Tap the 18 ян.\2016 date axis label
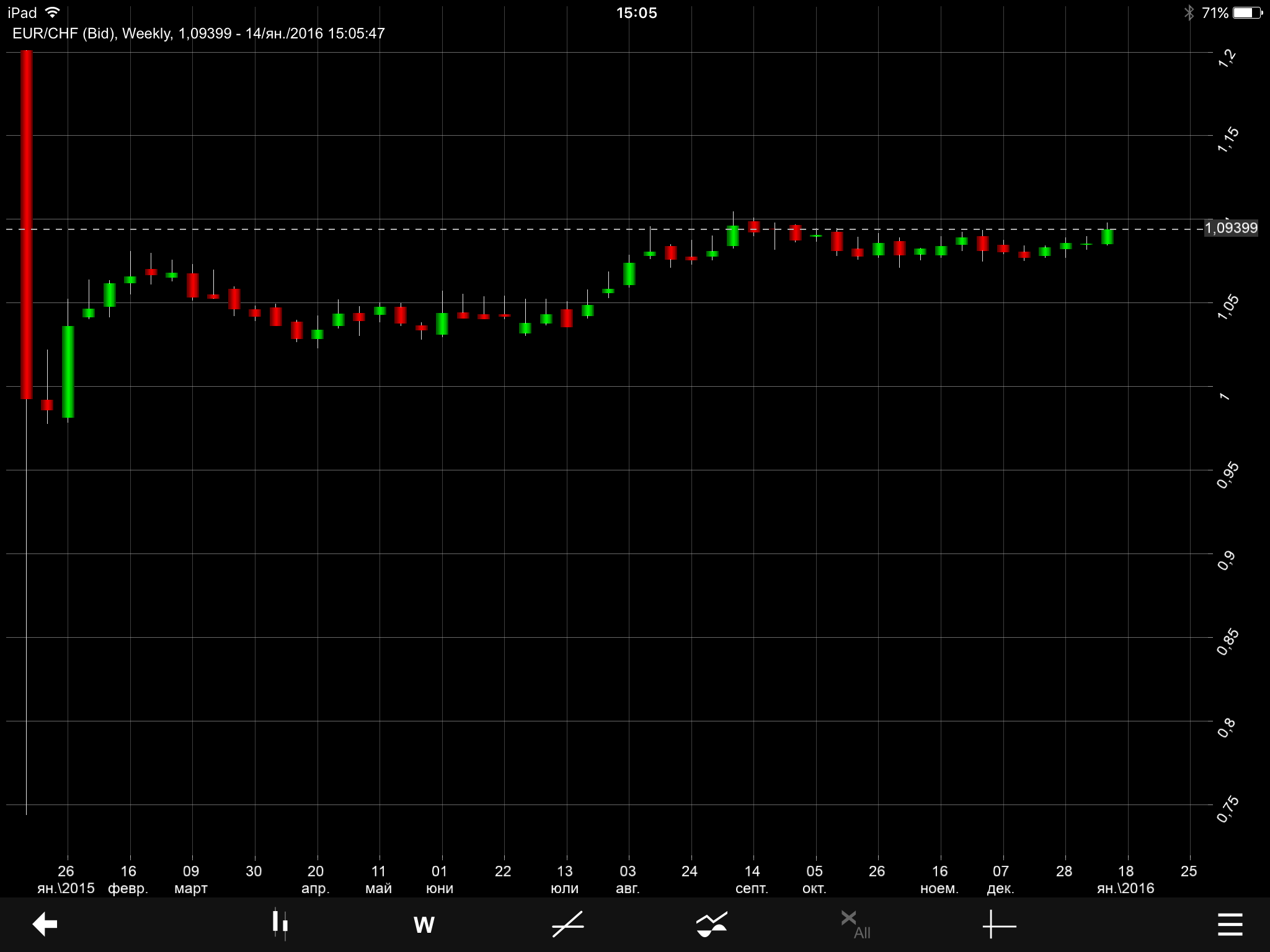This screenshot has height=952, width=1270. (x=1126, y=879)
